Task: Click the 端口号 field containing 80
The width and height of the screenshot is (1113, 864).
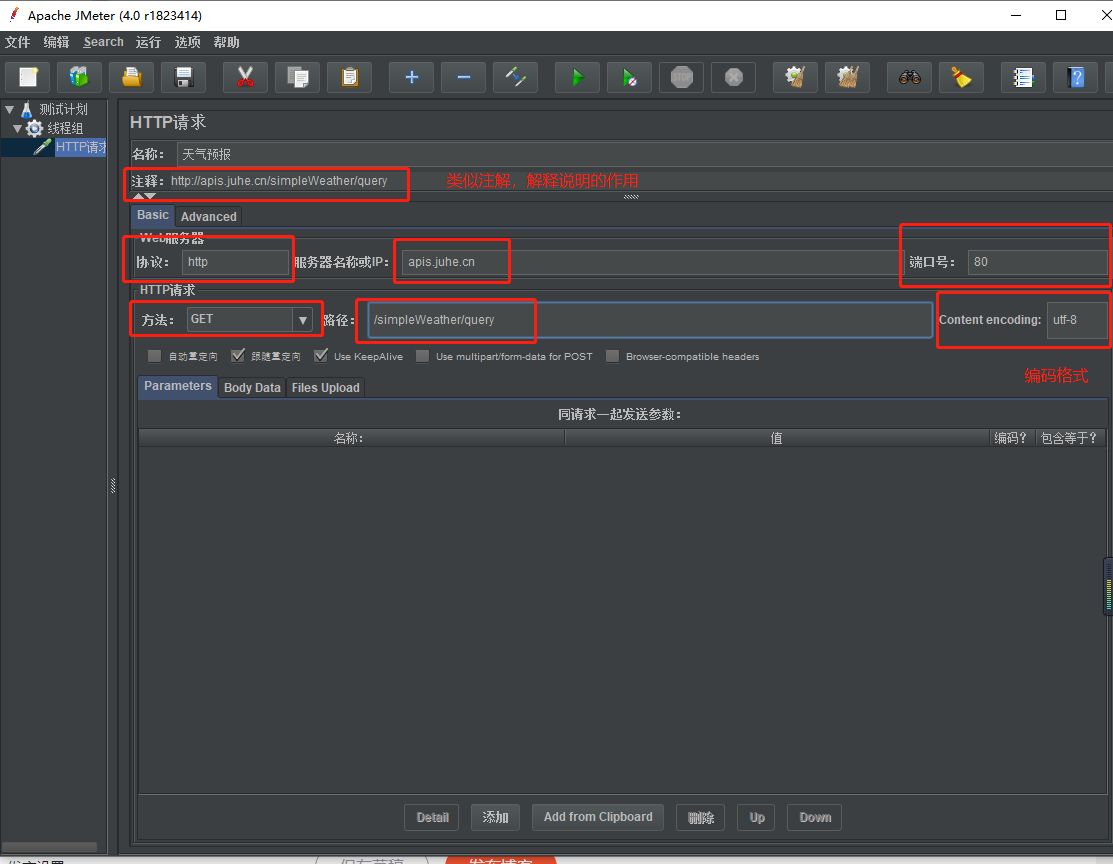Action: (x=1037, y=262)
